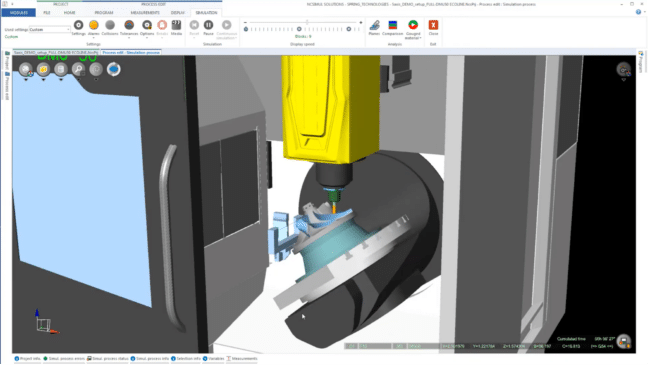Click the display speed slider handle
The width and height of the screenshot is (650, 366).
click(307, 22)
